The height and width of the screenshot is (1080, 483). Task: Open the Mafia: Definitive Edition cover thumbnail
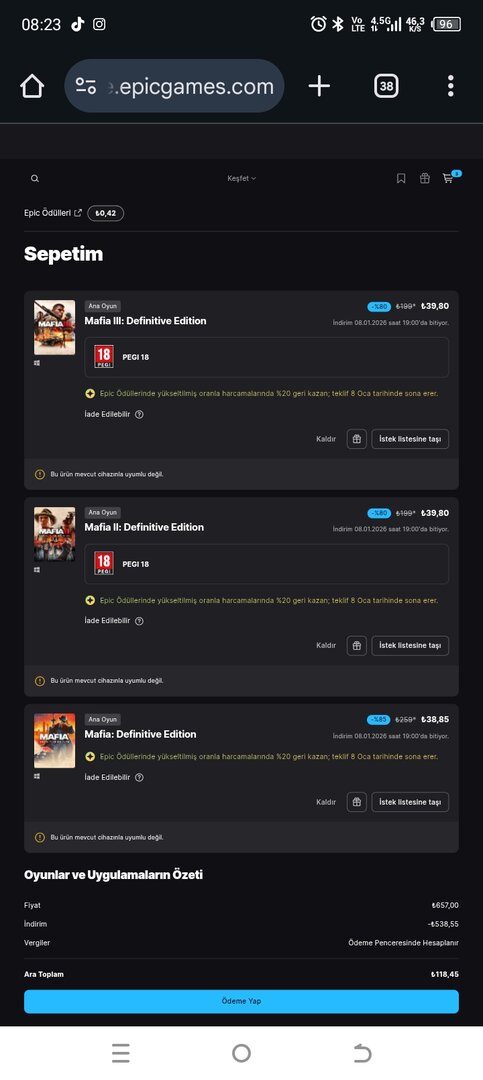coord(54,741)
